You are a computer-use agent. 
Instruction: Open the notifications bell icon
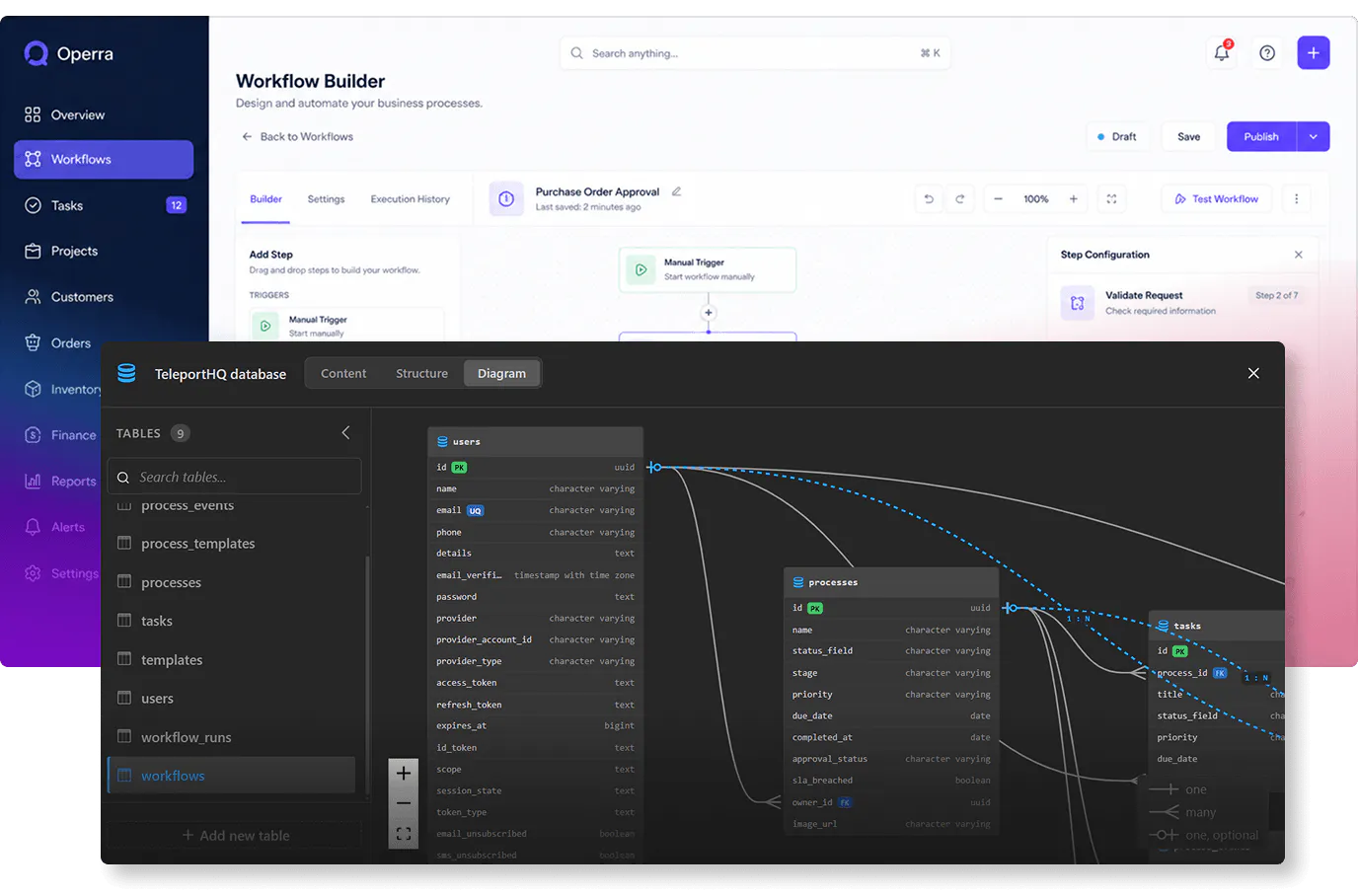[x=1222, y=52]
